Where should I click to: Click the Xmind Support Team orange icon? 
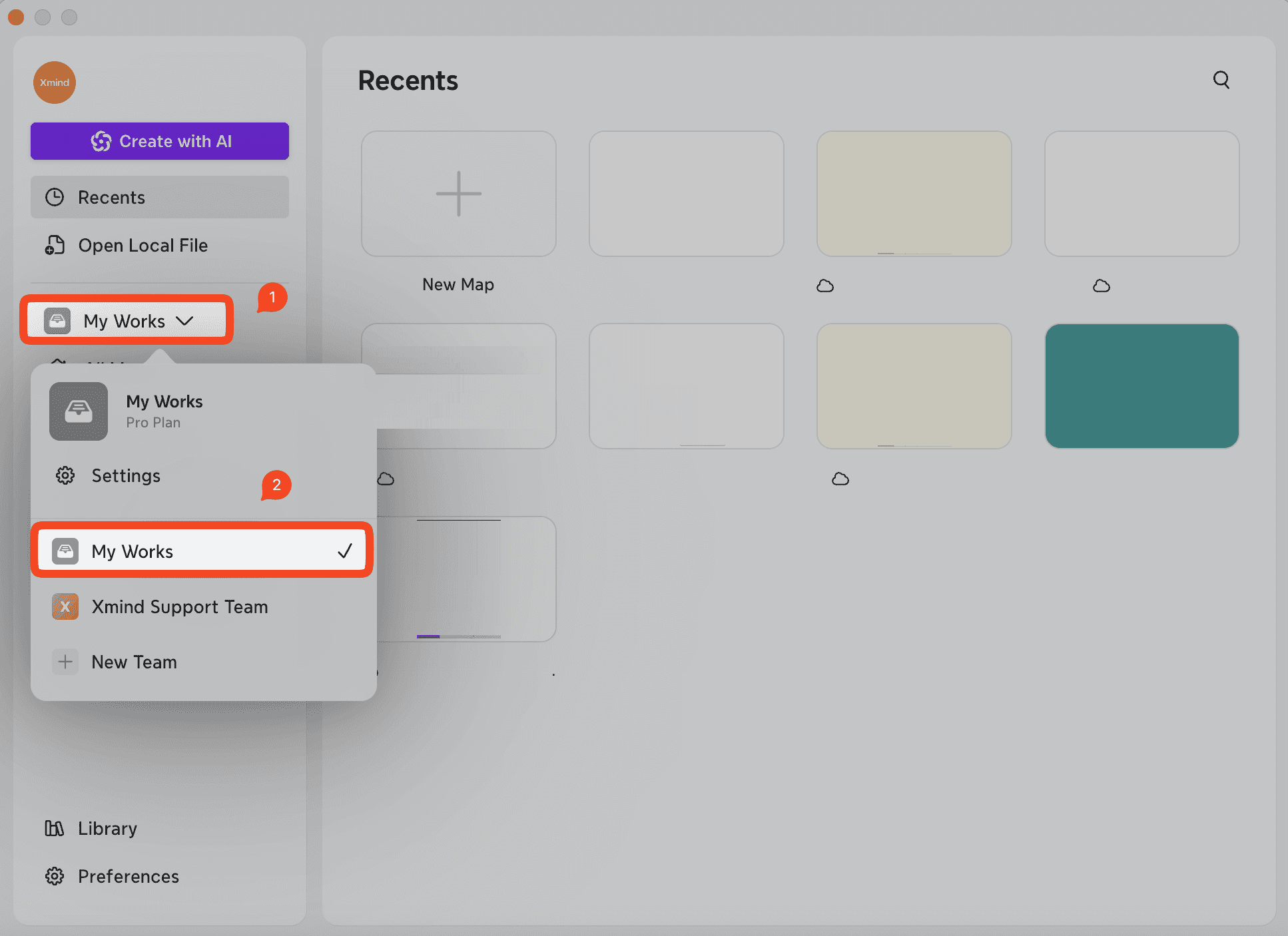(65, 606)
